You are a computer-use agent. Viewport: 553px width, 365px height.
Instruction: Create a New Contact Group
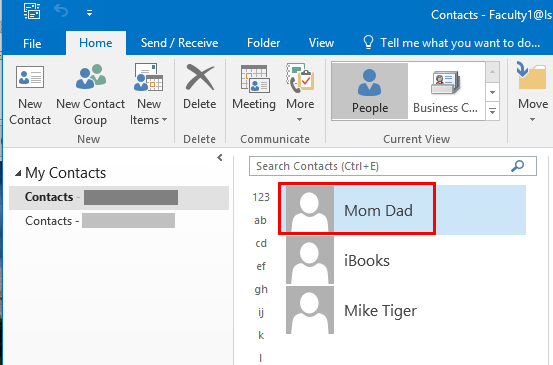click(90, 95)
